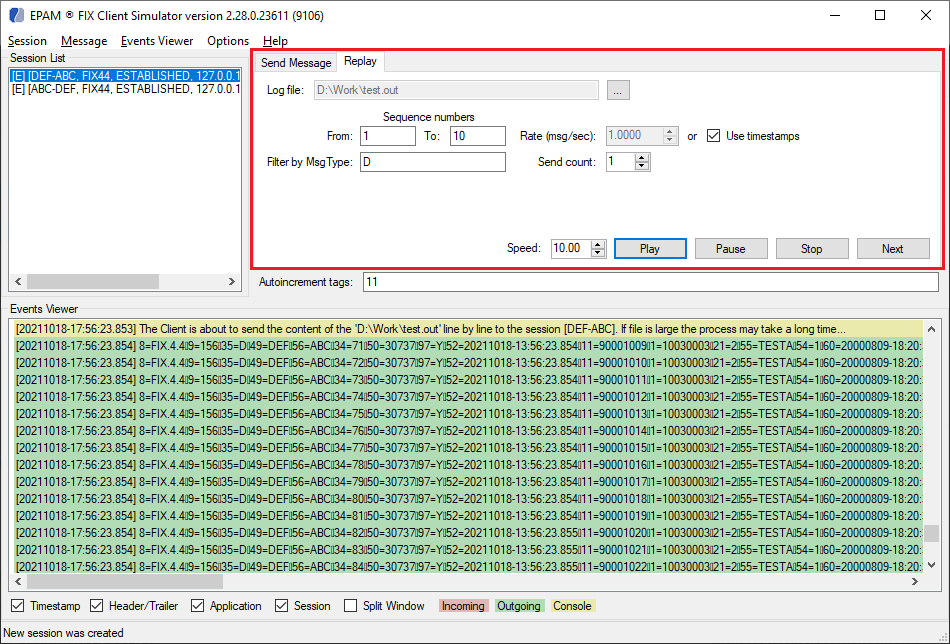Click the sequence number To field
This screenshot has height=644, width=950.
tap(477, 136)
